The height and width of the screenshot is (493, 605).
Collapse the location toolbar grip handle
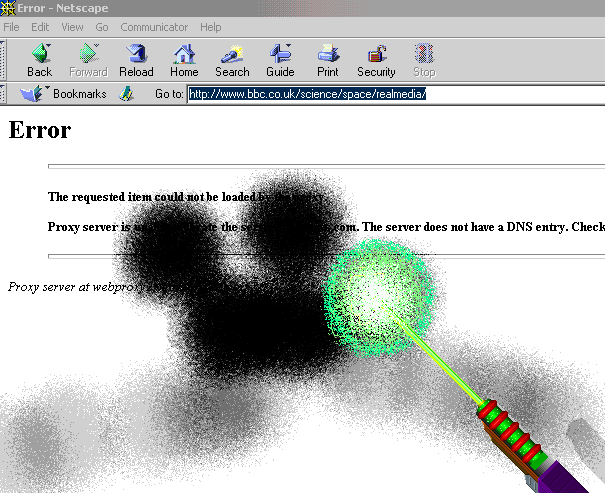pos(3,94)
